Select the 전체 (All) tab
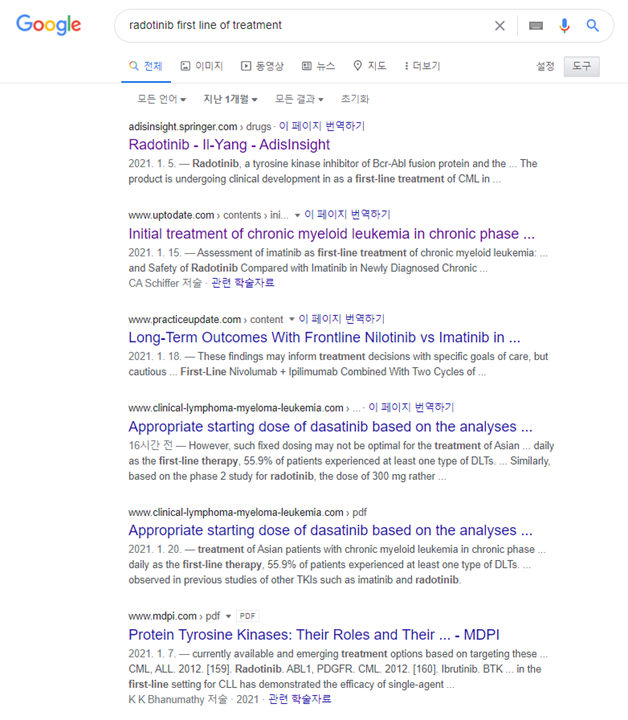 pyautogui.click(x=146, y=66)
